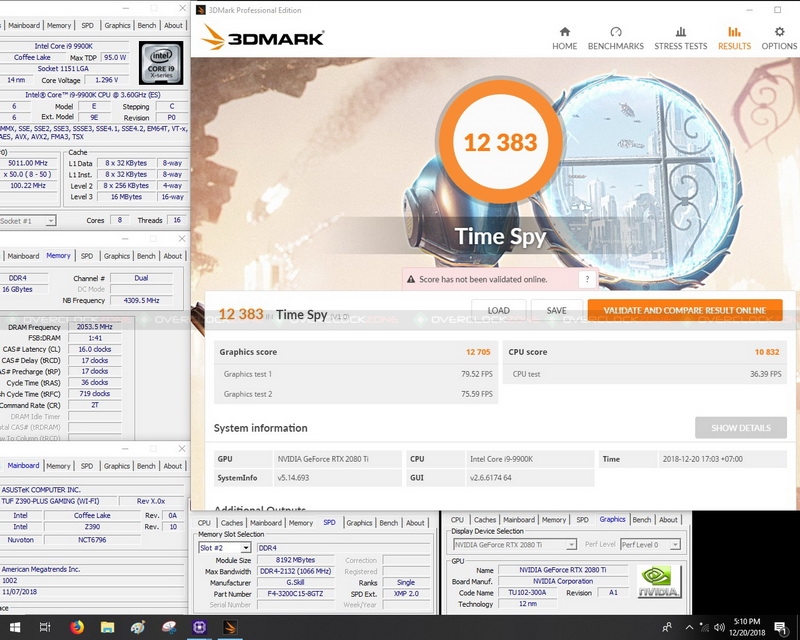Open About tab in graphics window

pos(668,520)
